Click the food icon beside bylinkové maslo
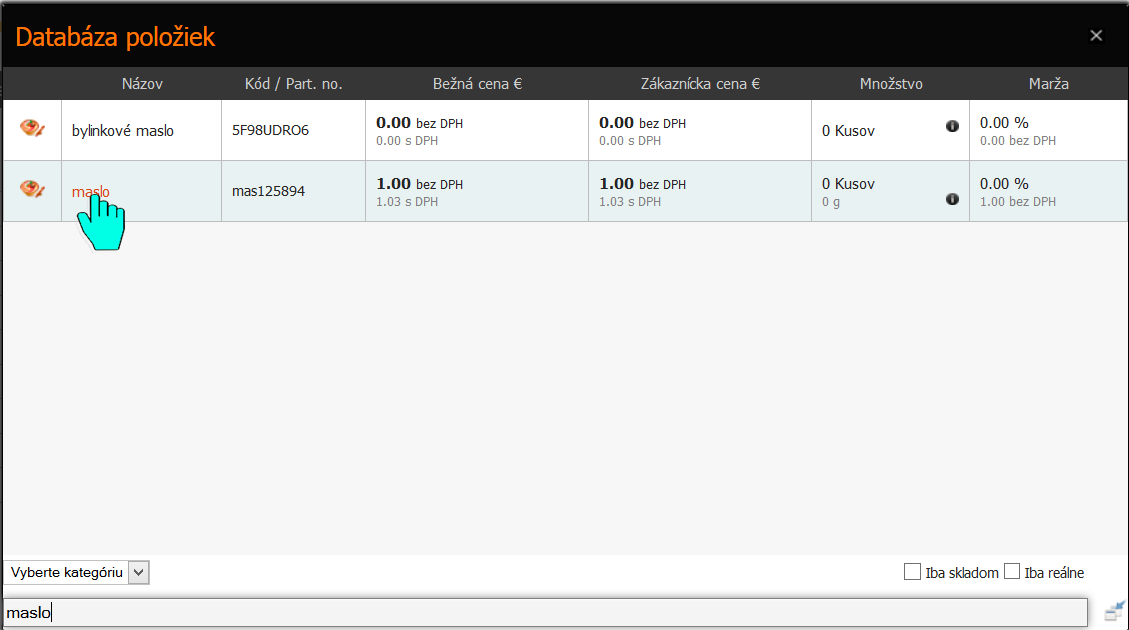The width and height of the screenshot is (1129, 630). [x=32, y=128]
